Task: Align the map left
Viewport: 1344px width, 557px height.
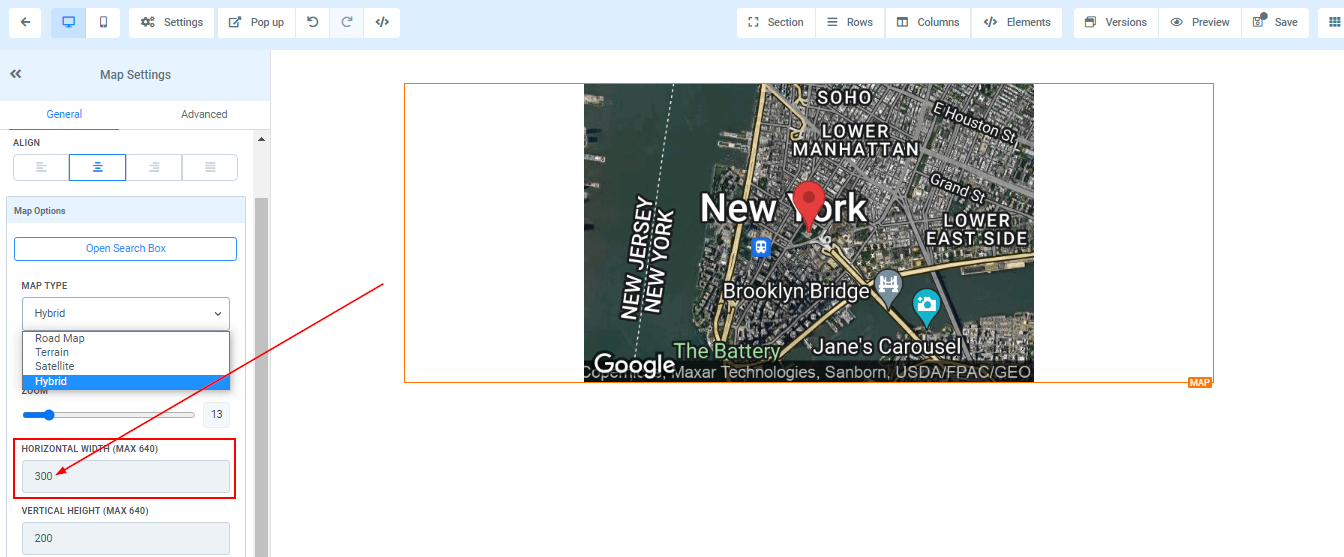Action: pyautogui.click(x=41, y=167)
